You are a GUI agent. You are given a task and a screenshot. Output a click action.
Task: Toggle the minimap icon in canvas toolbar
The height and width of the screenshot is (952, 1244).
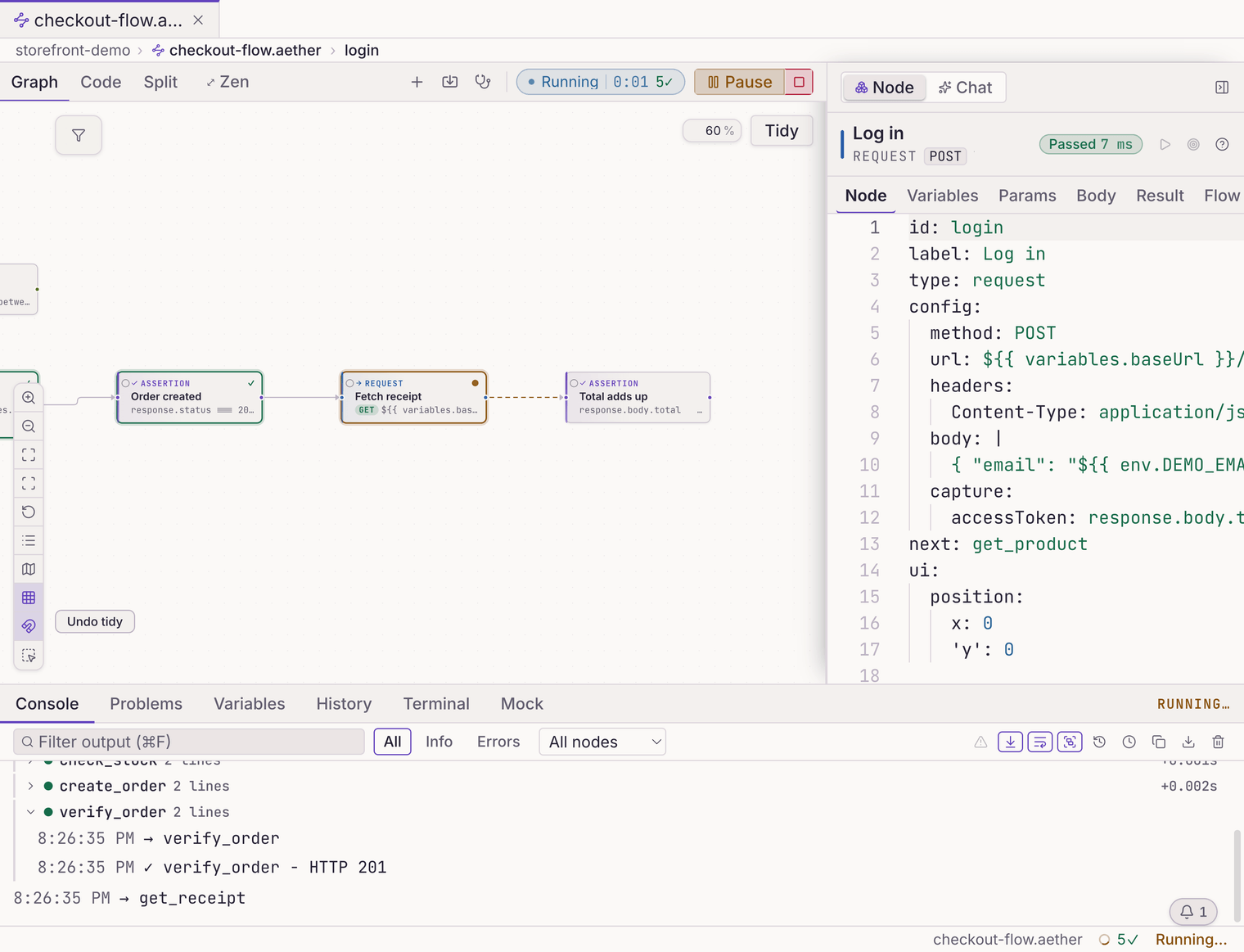point(29,569)
